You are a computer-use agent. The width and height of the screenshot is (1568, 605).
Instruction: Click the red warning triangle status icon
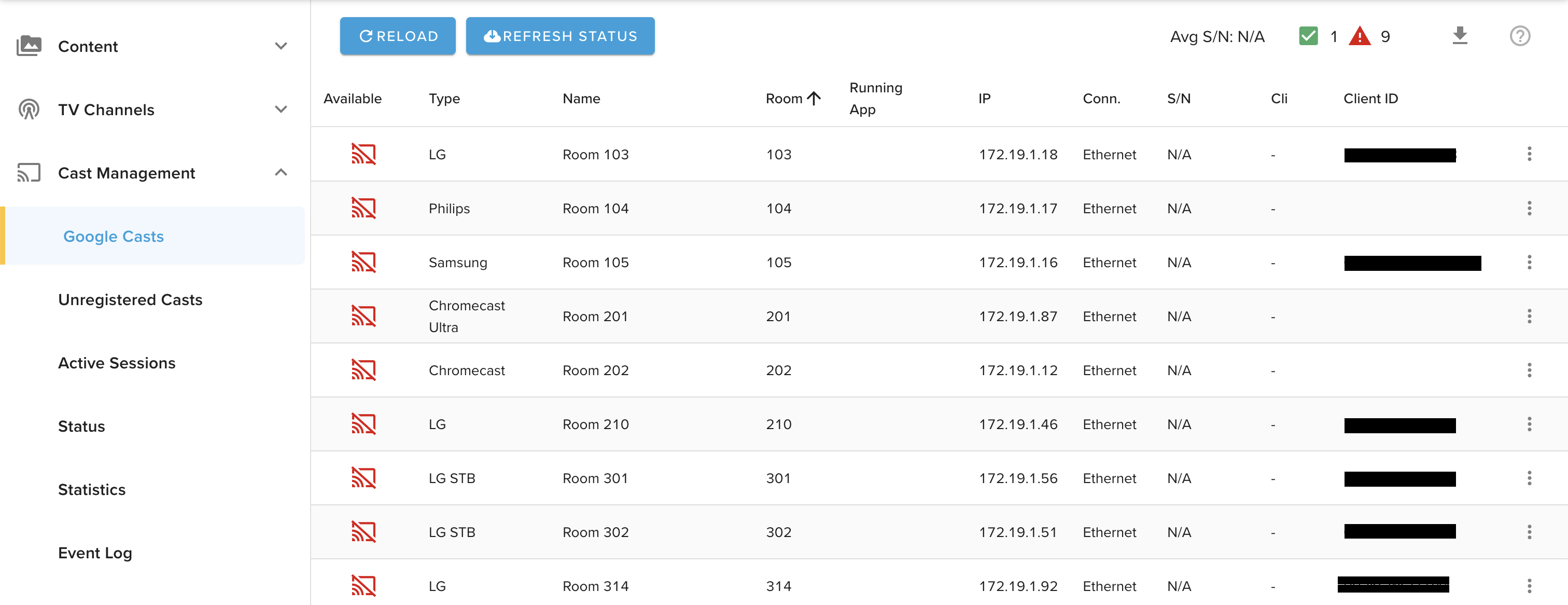coord(1359,36)
